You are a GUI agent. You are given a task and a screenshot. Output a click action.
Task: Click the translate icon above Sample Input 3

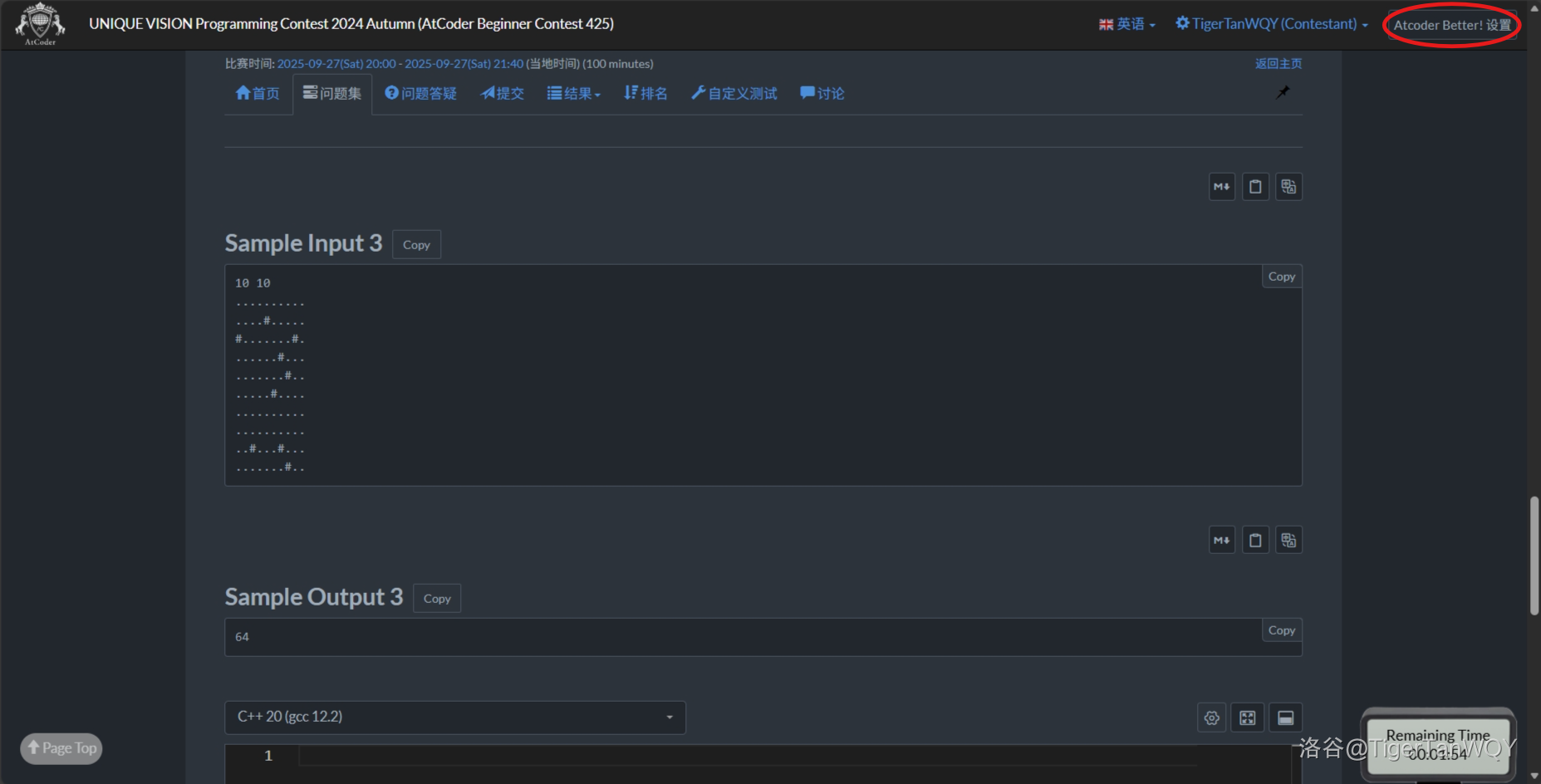[x=1288, y=187]
